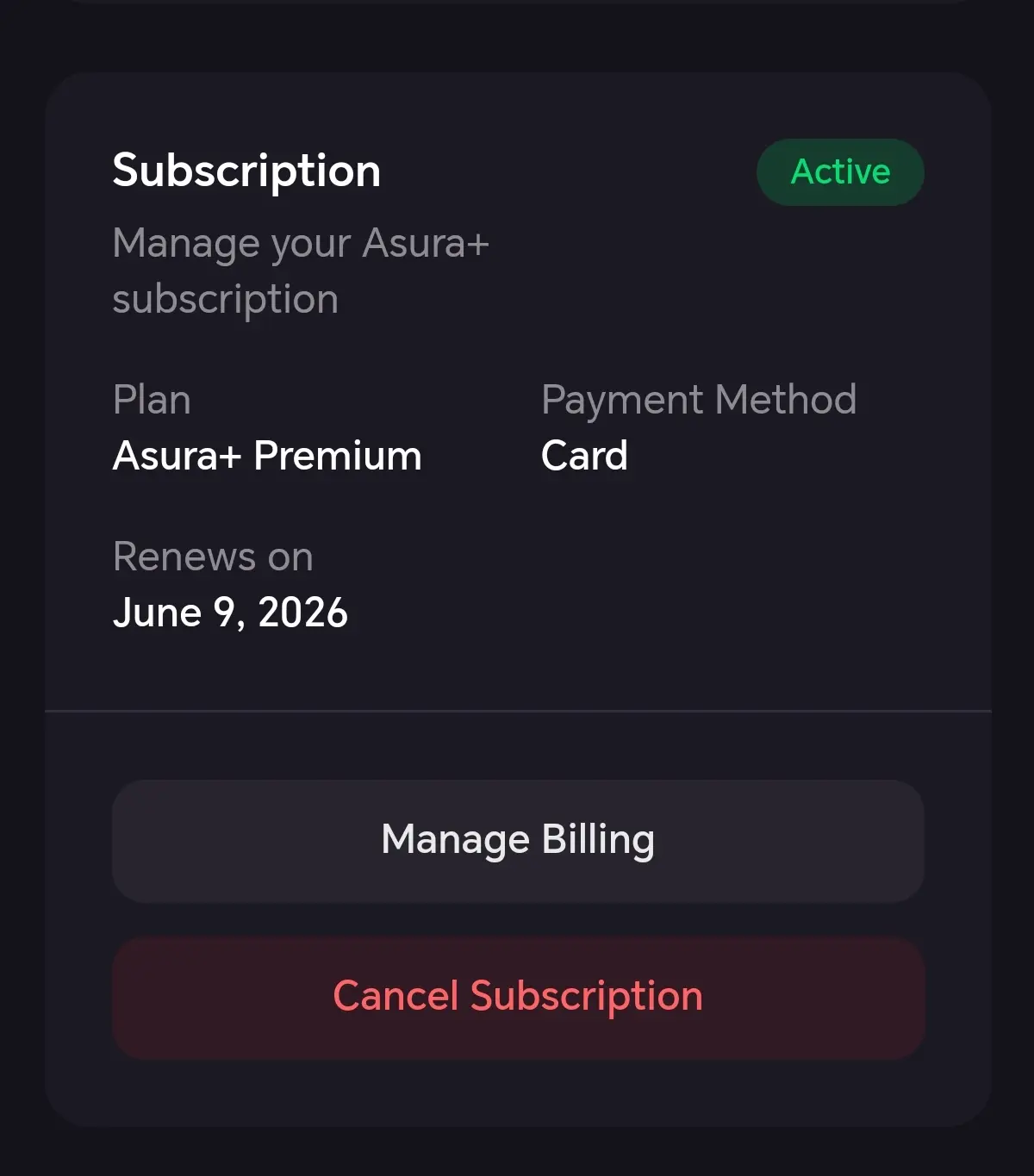Click the divider line above Manage Billing

tap(518, 711)
